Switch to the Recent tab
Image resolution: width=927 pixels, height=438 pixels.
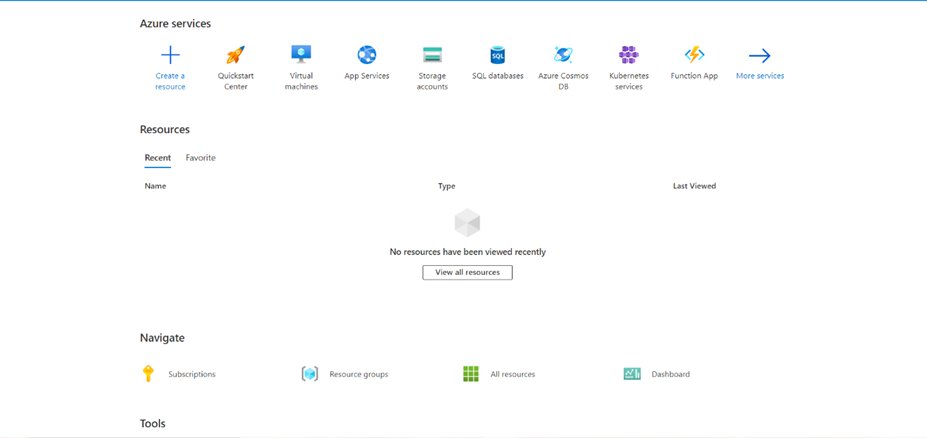click(158, 158)
